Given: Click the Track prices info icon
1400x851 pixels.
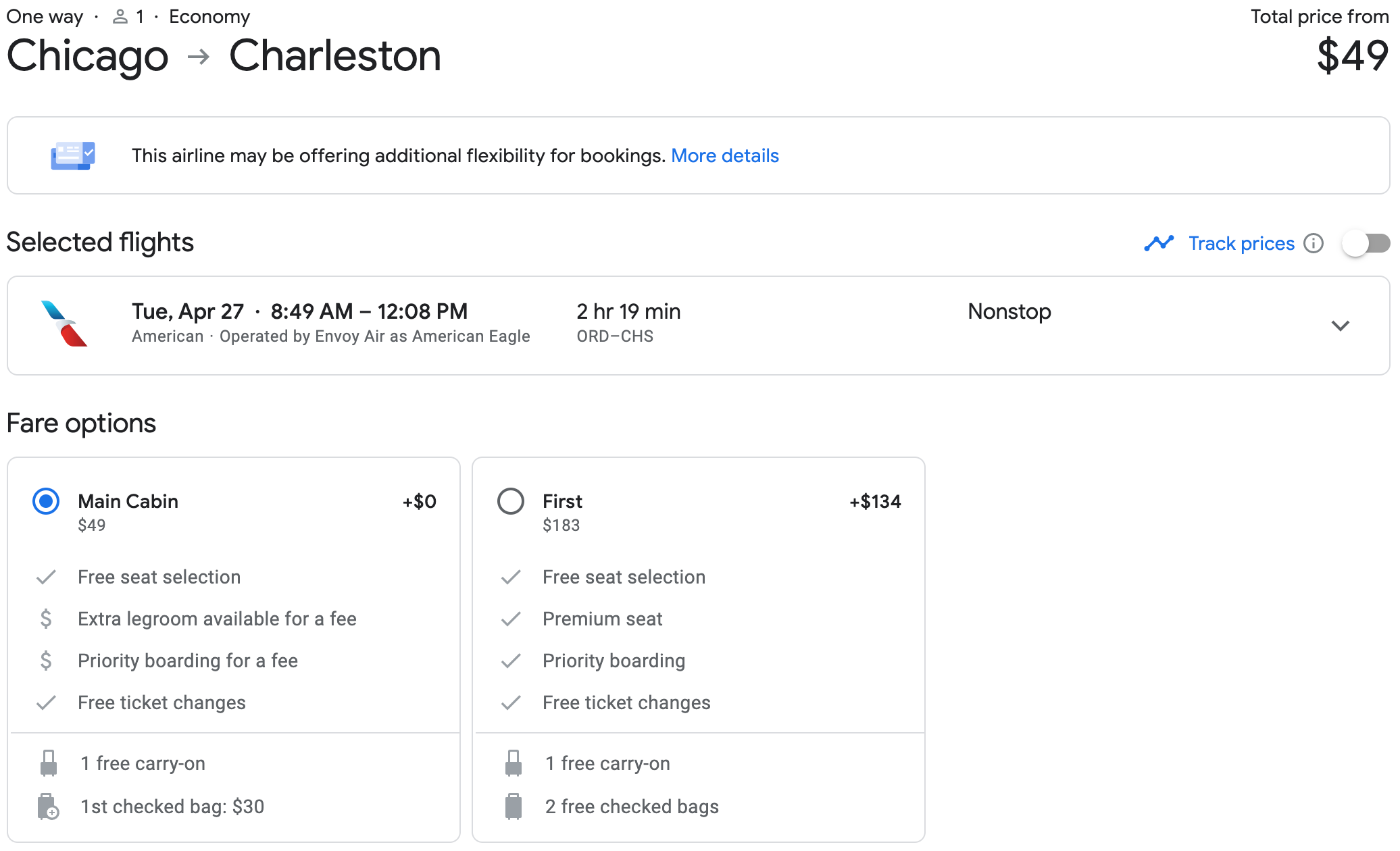Looking at the screenshot, I should 1314,243.
